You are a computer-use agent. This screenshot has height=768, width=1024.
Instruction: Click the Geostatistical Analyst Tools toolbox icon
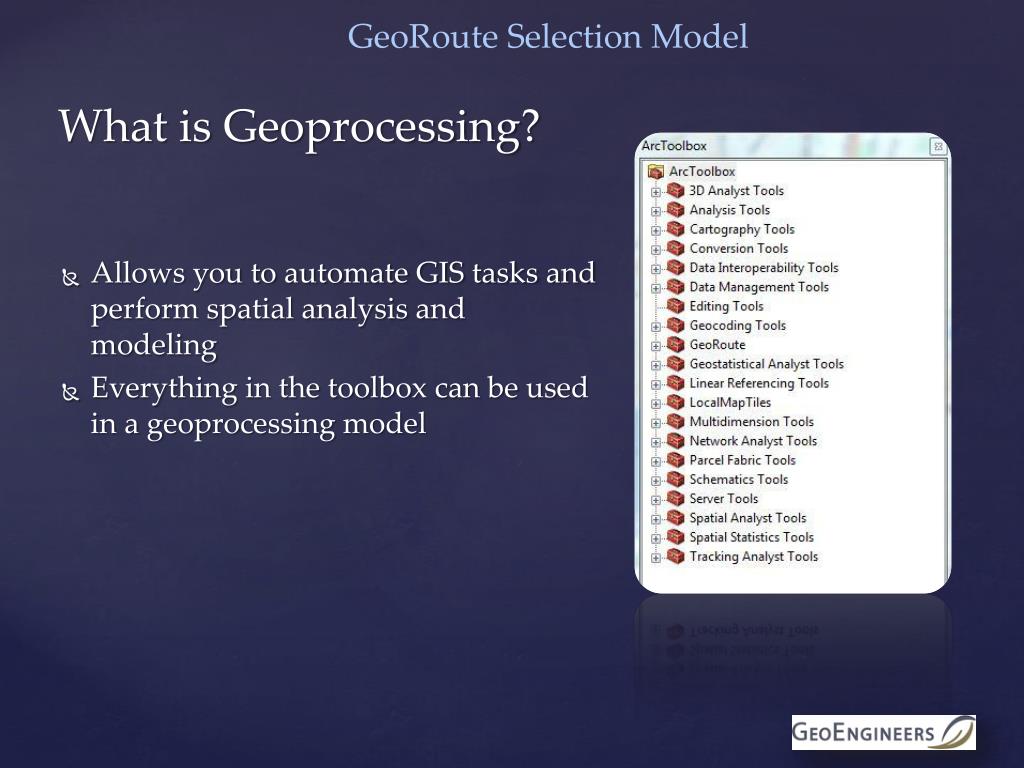[x=675, y=364]
